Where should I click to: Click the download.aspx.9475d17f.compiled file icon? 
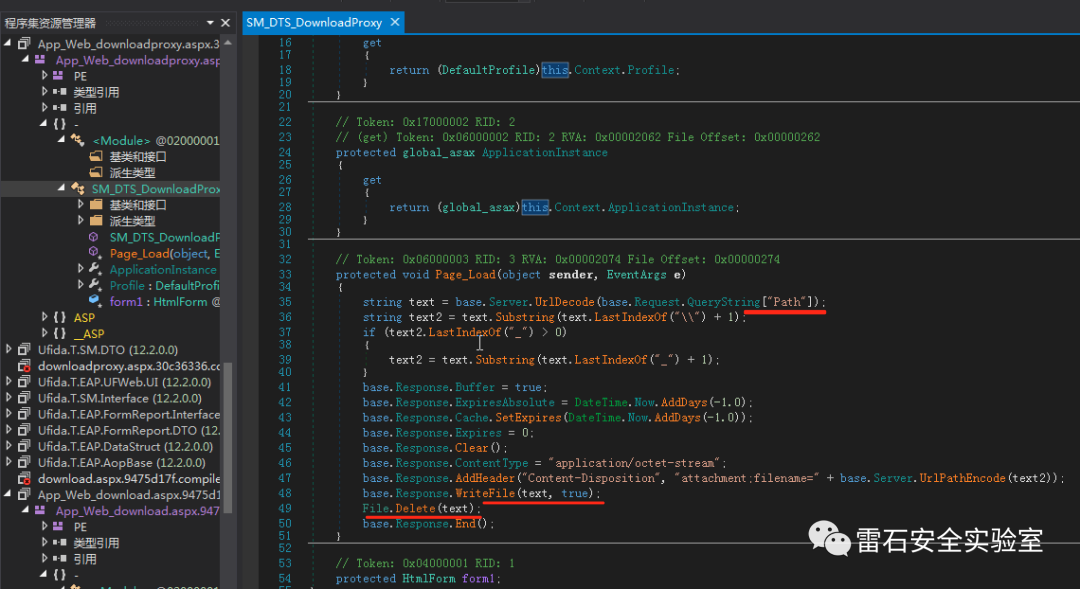coord(24,479)
